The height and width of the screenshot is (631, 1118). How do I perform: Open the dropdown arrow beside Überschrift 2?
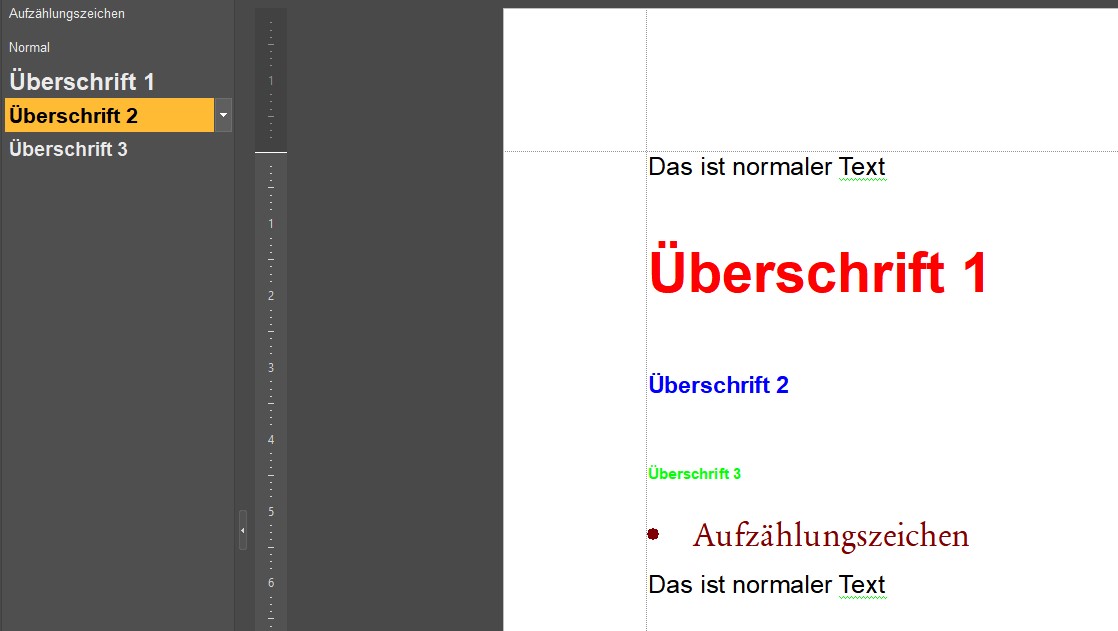pos(224,116)
